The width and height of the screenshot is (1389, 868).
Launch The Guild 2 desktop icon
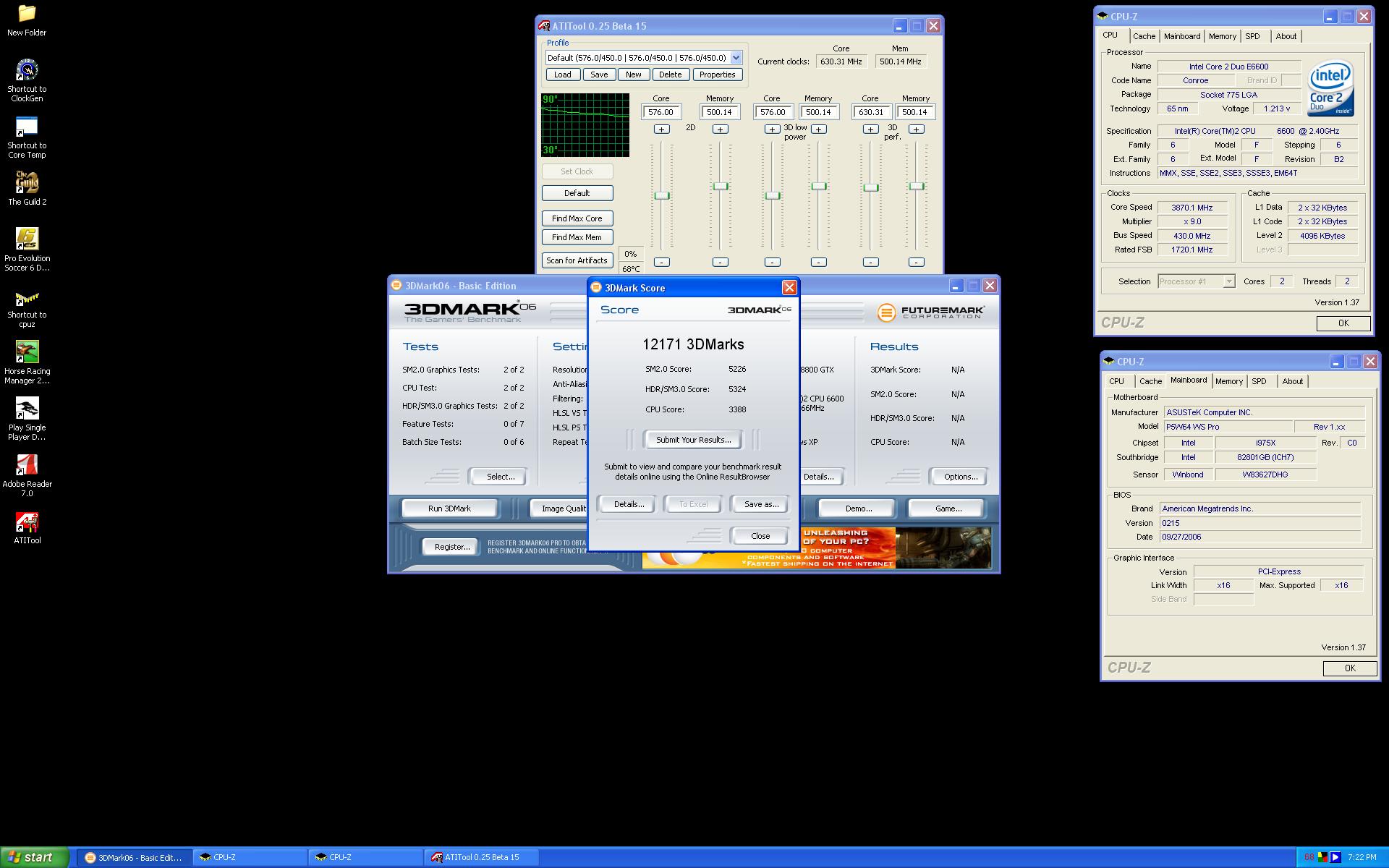pyautogui.click(x=27, y=183)
